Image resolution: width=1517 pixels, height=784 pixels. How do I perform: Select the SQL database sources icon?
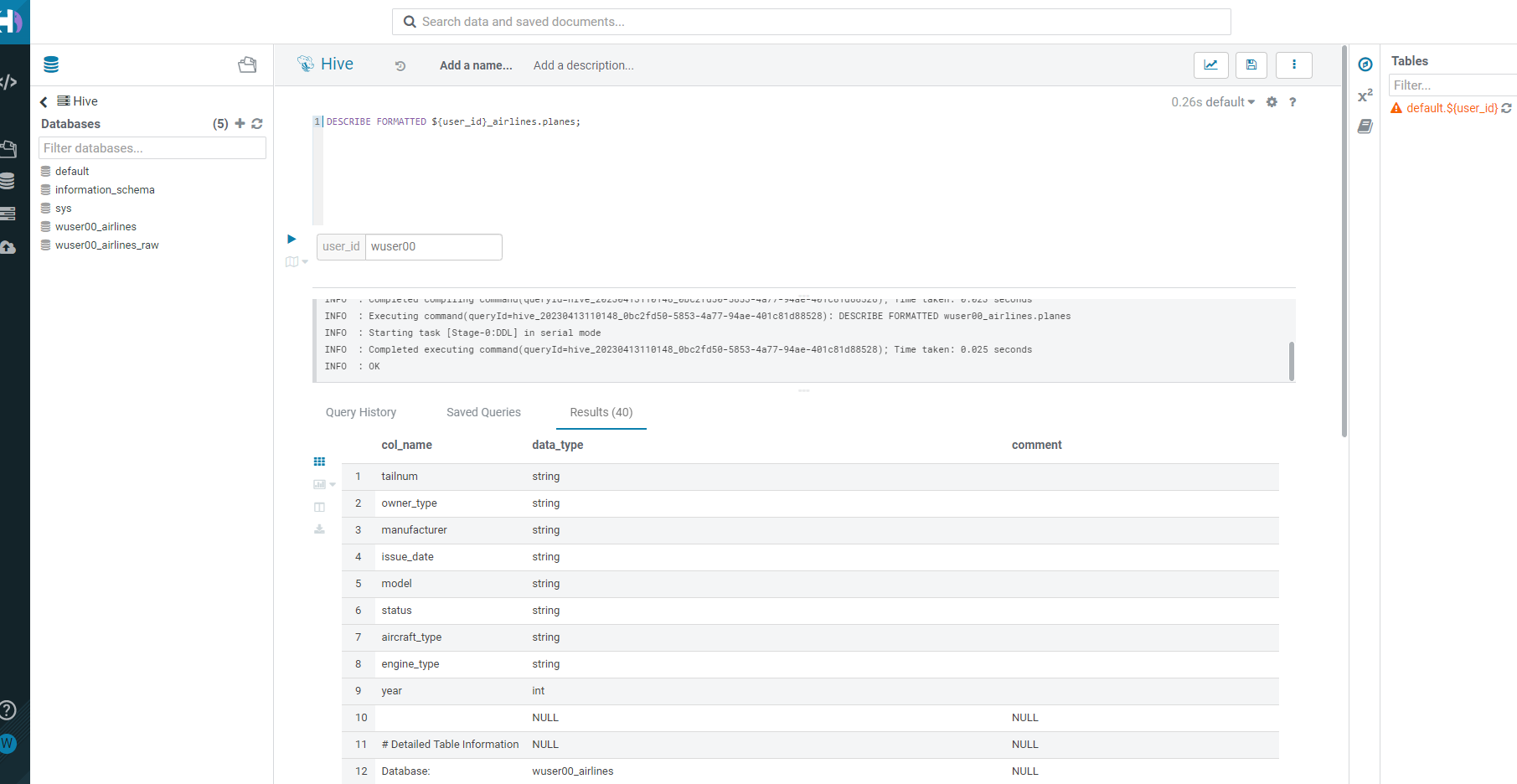click(51, 64)
